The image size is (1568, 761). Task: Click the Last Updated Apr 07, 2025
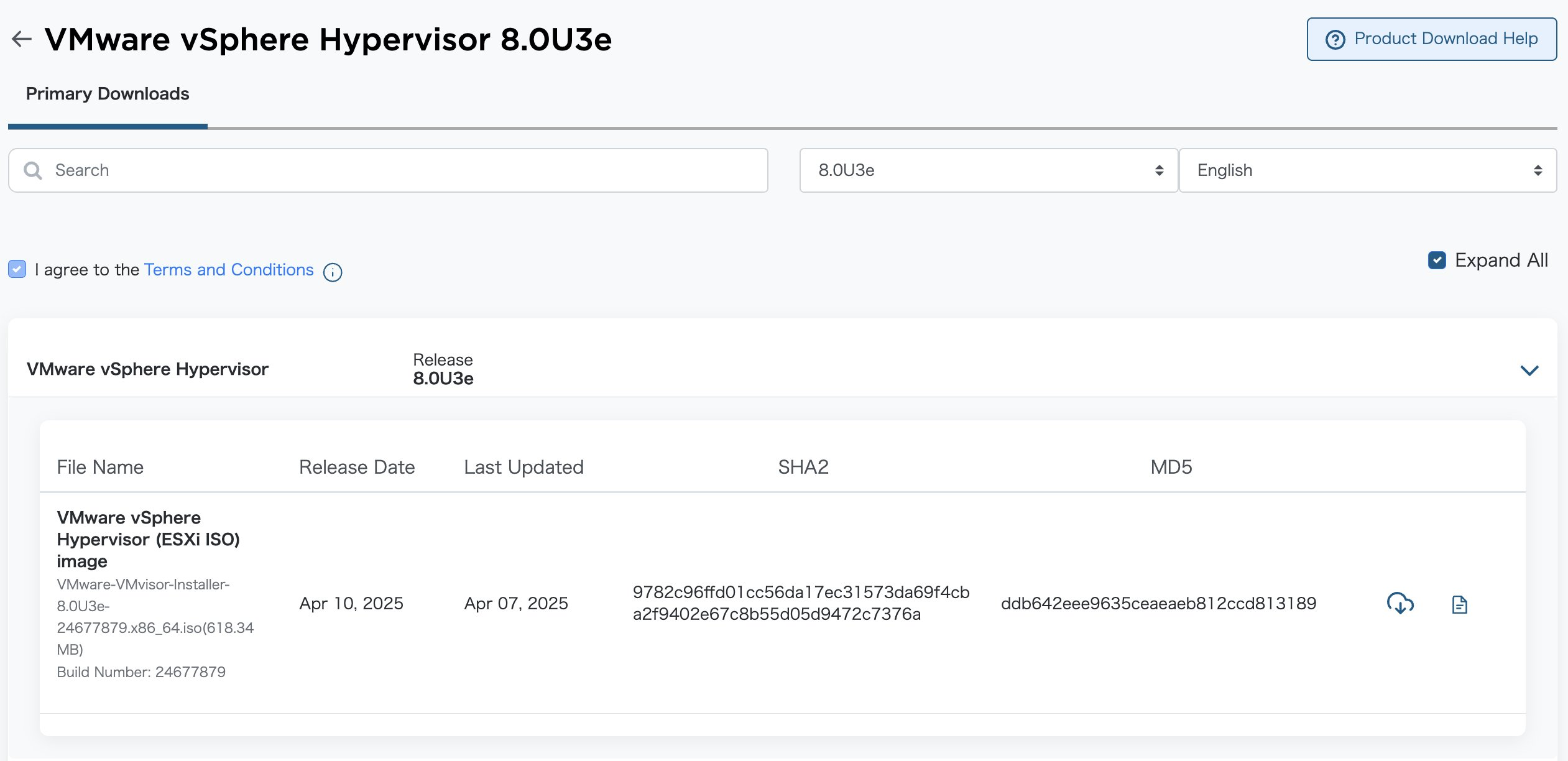click(x=516, y=604)
